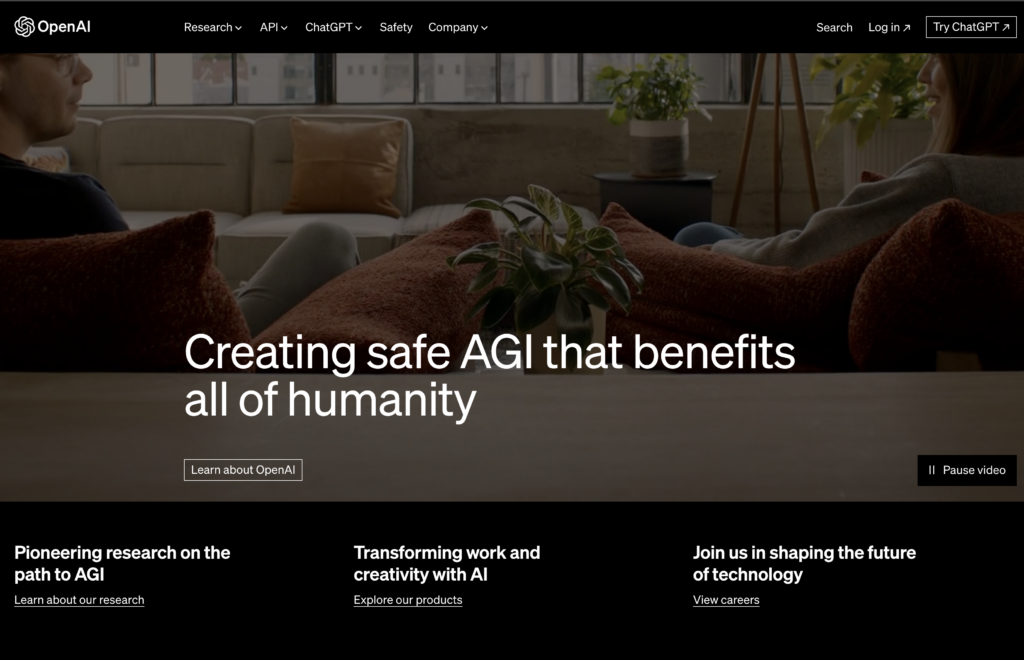Click the ChatGPT navigation menu label
This screenshot has height=660, width=1024.
click(328, 27)
